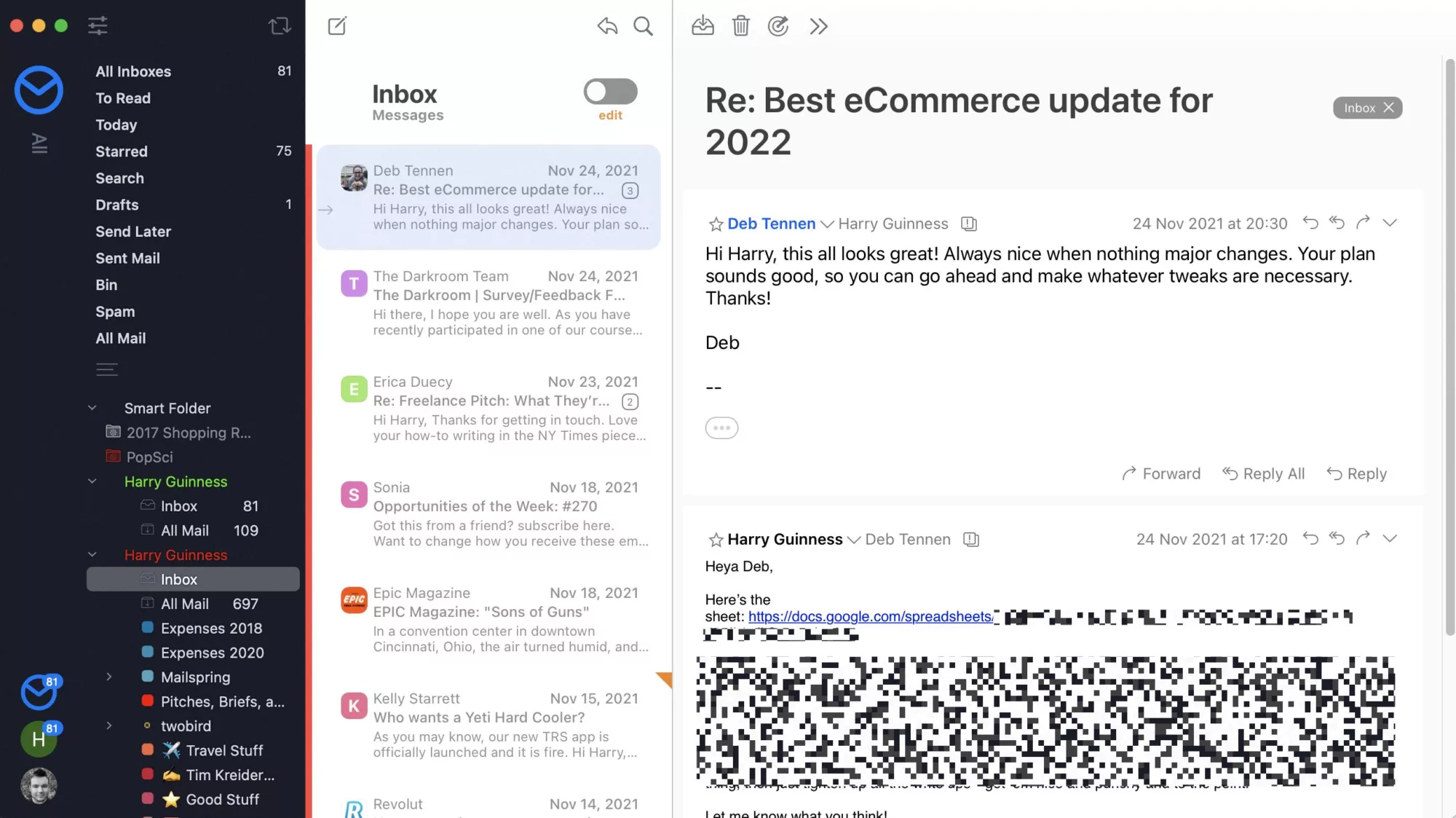This screenshot has width=1456, height=818.
Task: Expand Deb Tennen email recipient details
Action: point(826,223)
